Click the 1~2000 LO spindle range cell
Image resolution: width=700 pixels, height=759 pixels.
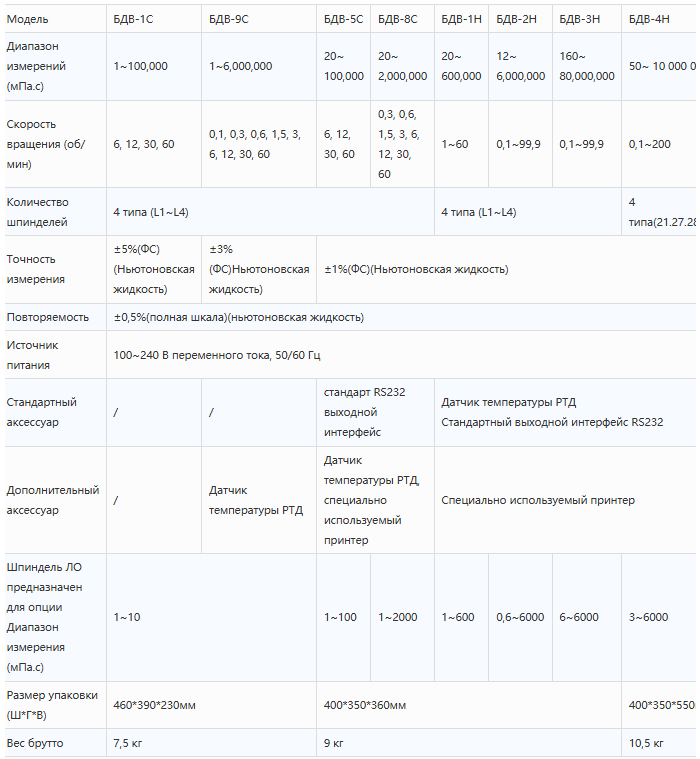[x=402, y=617]
